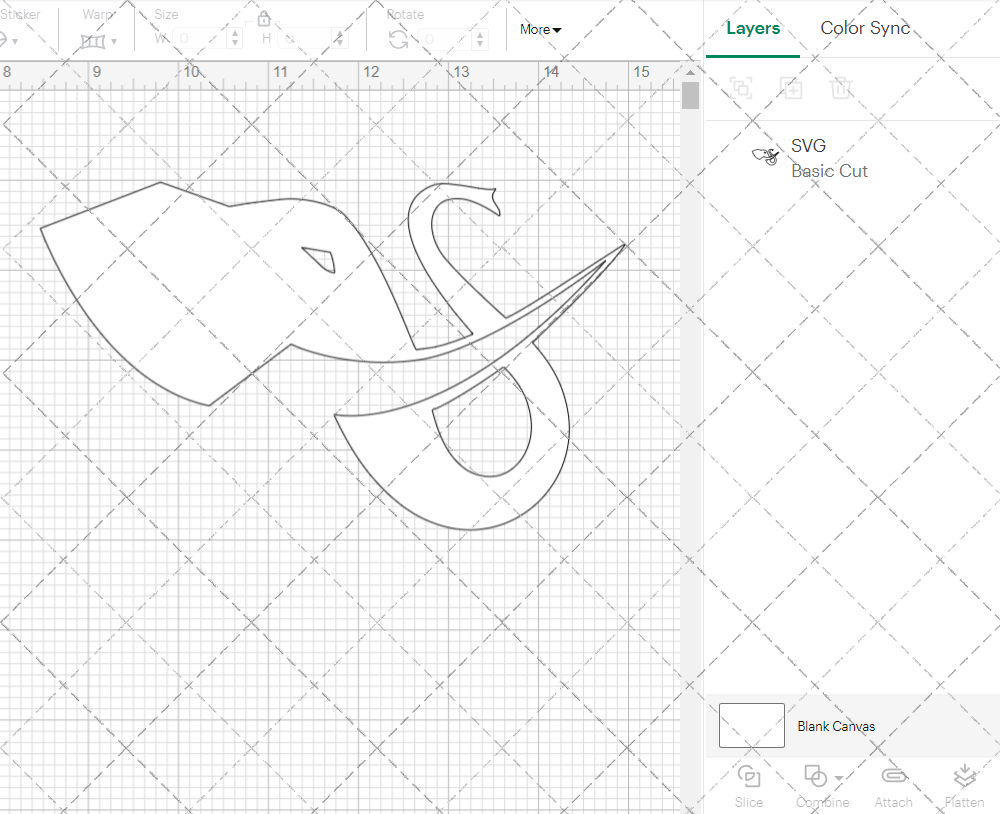Click the Attach paperclip icon
This screenshot has height=814, width=1000.
click(x=893, y=777)
